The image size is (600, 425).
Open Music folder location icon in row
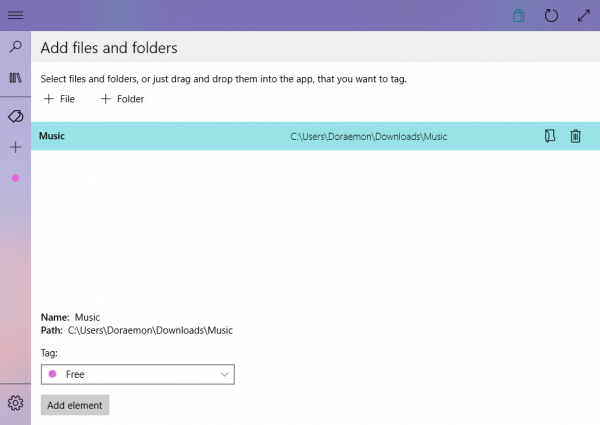coord(550,136)
